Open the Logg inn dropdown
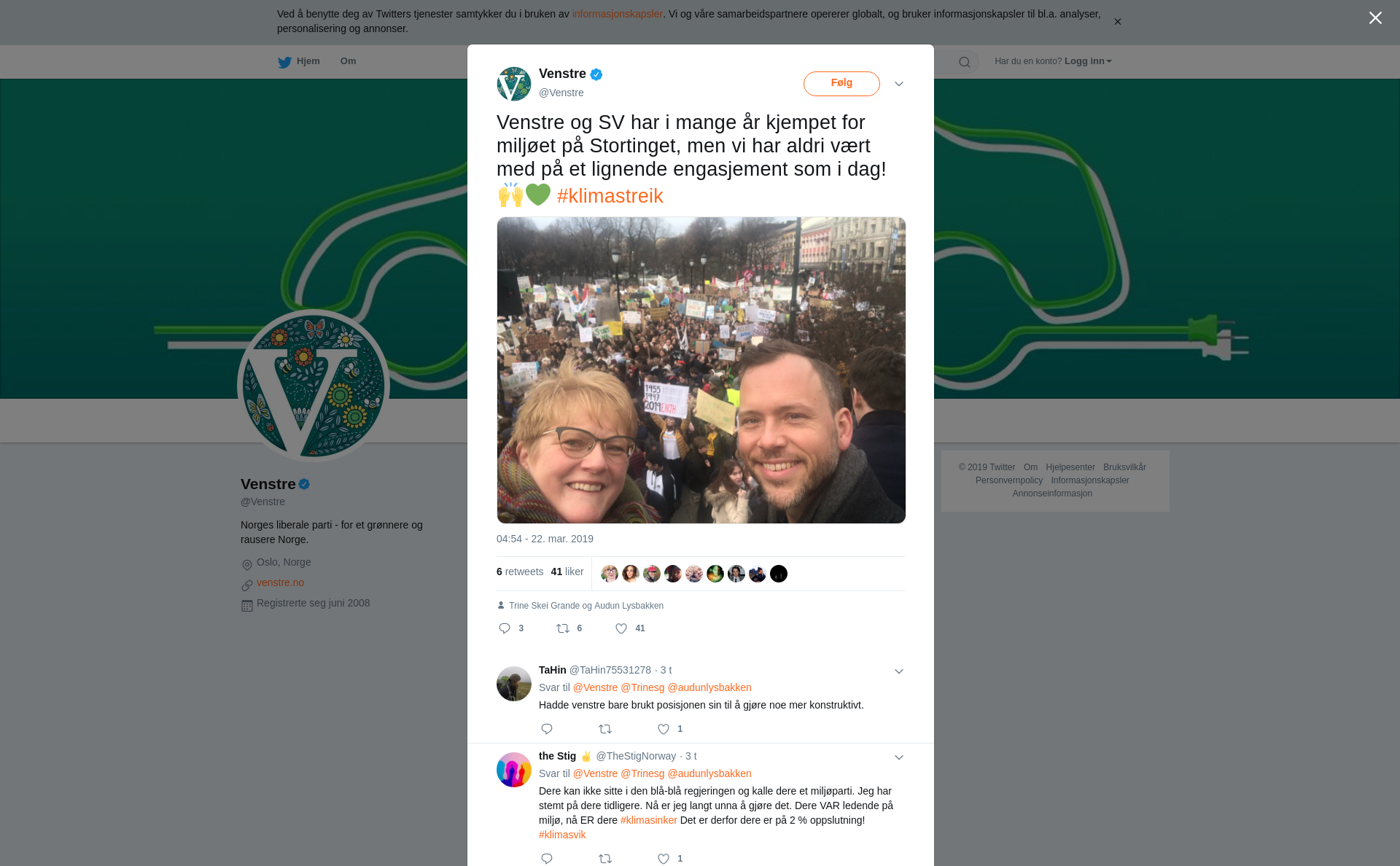 1088,61
